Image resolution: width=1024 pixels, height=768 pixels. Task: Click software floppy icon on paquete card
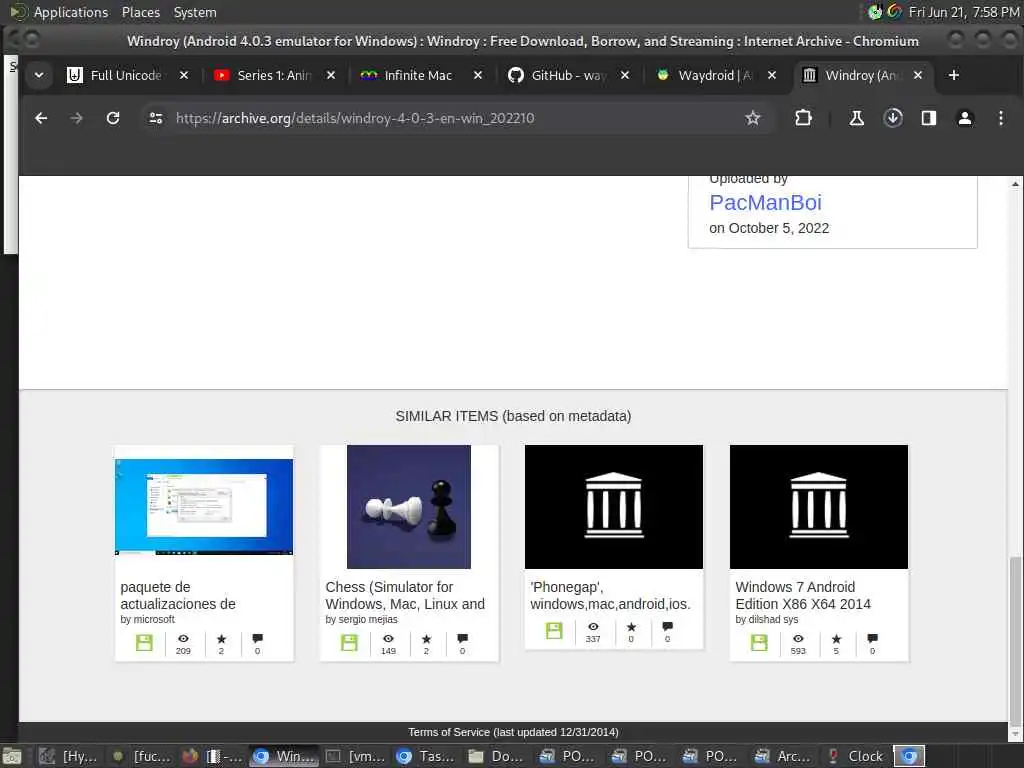[144, 643]
